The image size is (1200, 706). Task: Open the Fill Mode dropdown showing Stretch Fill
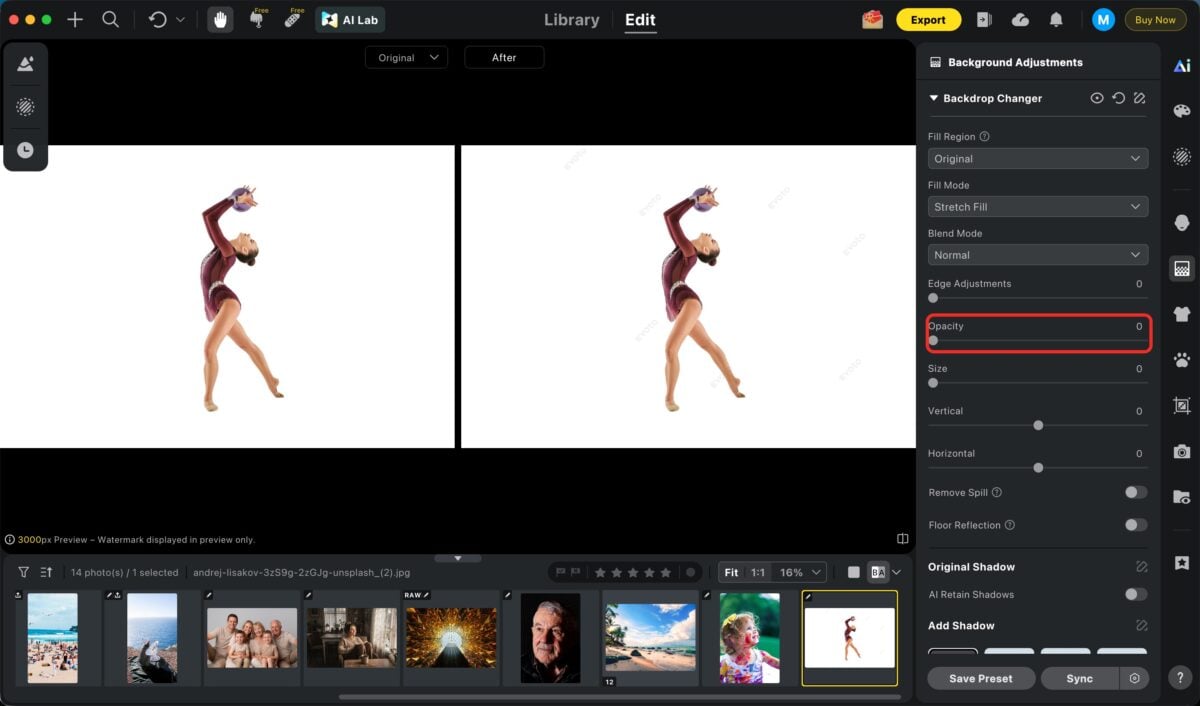[1037, 206]
